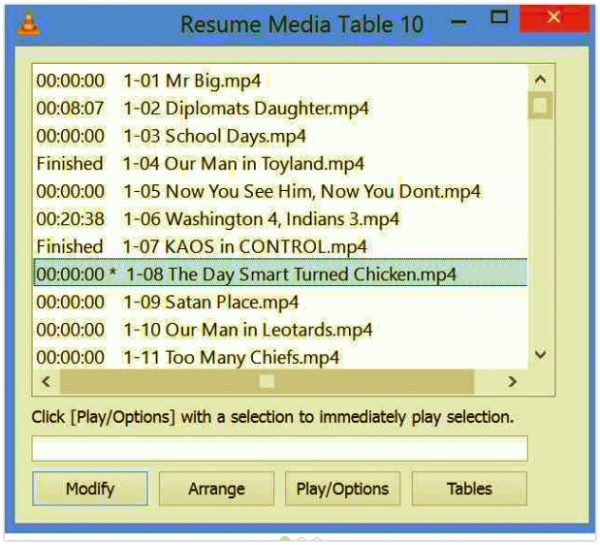The height and width of the screenshot is (545, 600).
Task: Select 1-09 Satan Place.mp4 entry
Action: [280, 302]
